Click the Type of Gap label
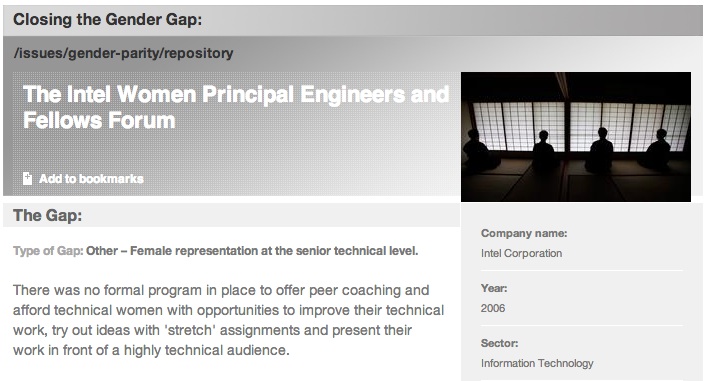The height and width of the screenshot is (381, 709). click(48, 251)
